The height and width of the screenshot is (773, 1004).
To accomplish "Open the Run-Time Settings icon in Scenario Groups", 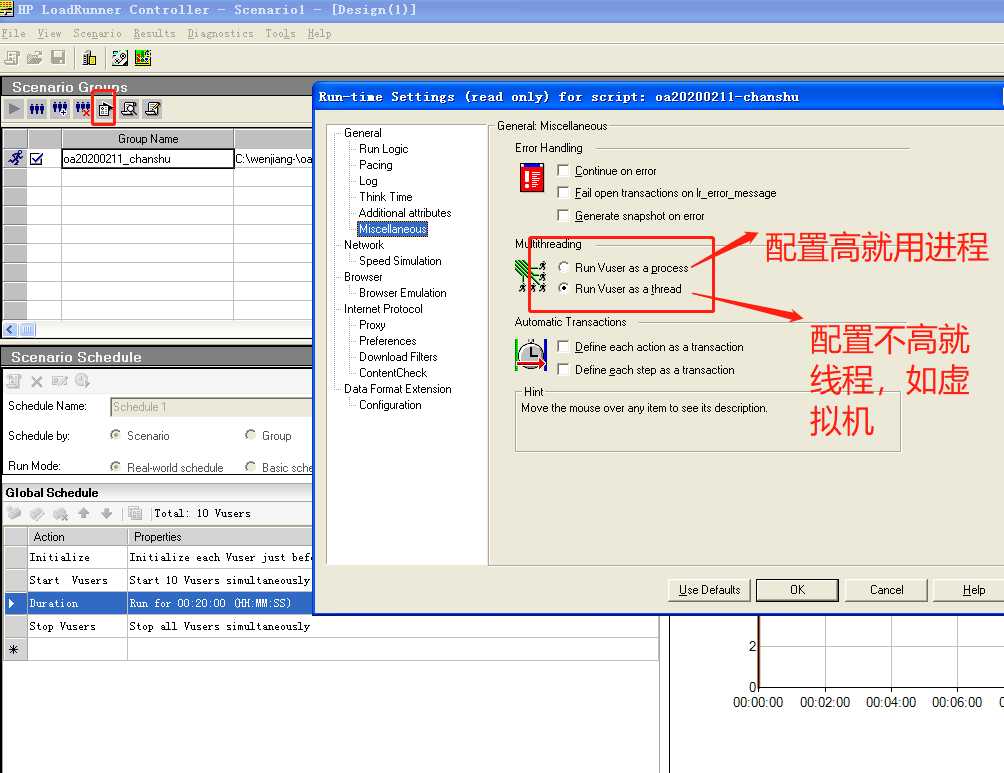I will (x=105, y=110).
